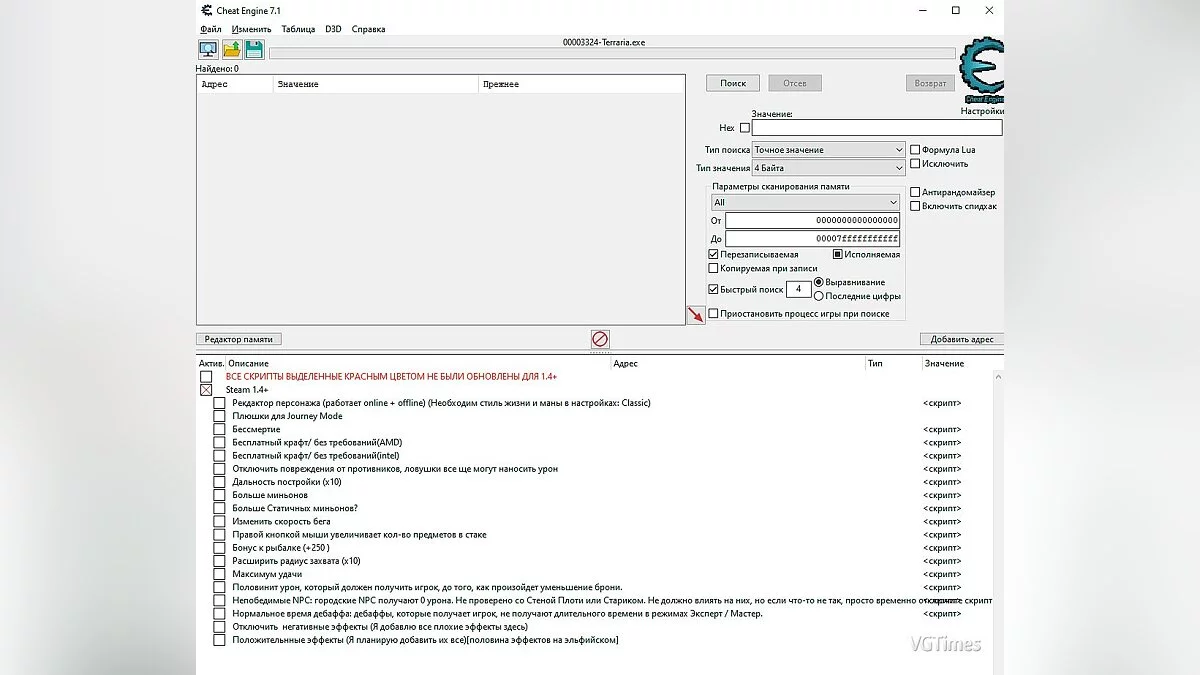Click the red arrow add-to-list icon

click(x=696, y=315)
